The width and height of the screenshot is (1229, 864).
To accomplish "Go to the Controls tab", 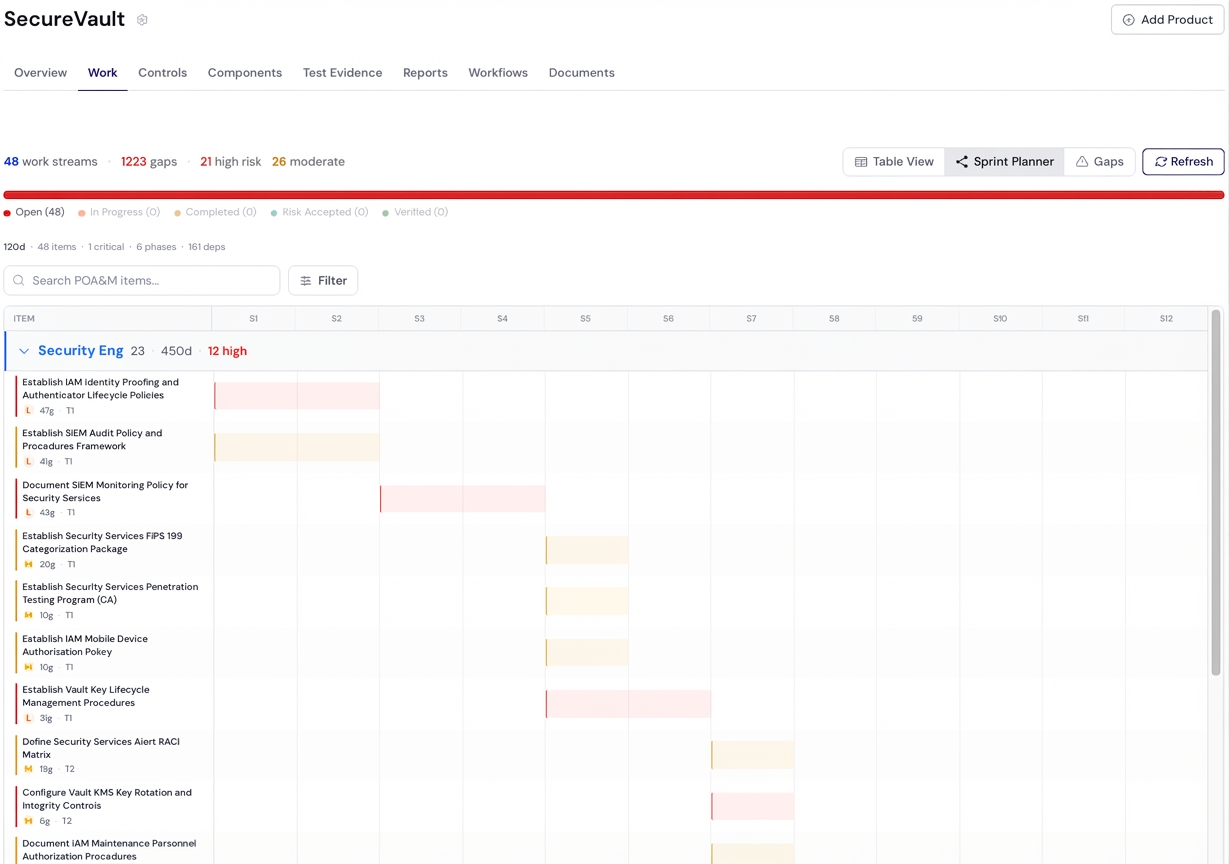I will click(163, 73).
